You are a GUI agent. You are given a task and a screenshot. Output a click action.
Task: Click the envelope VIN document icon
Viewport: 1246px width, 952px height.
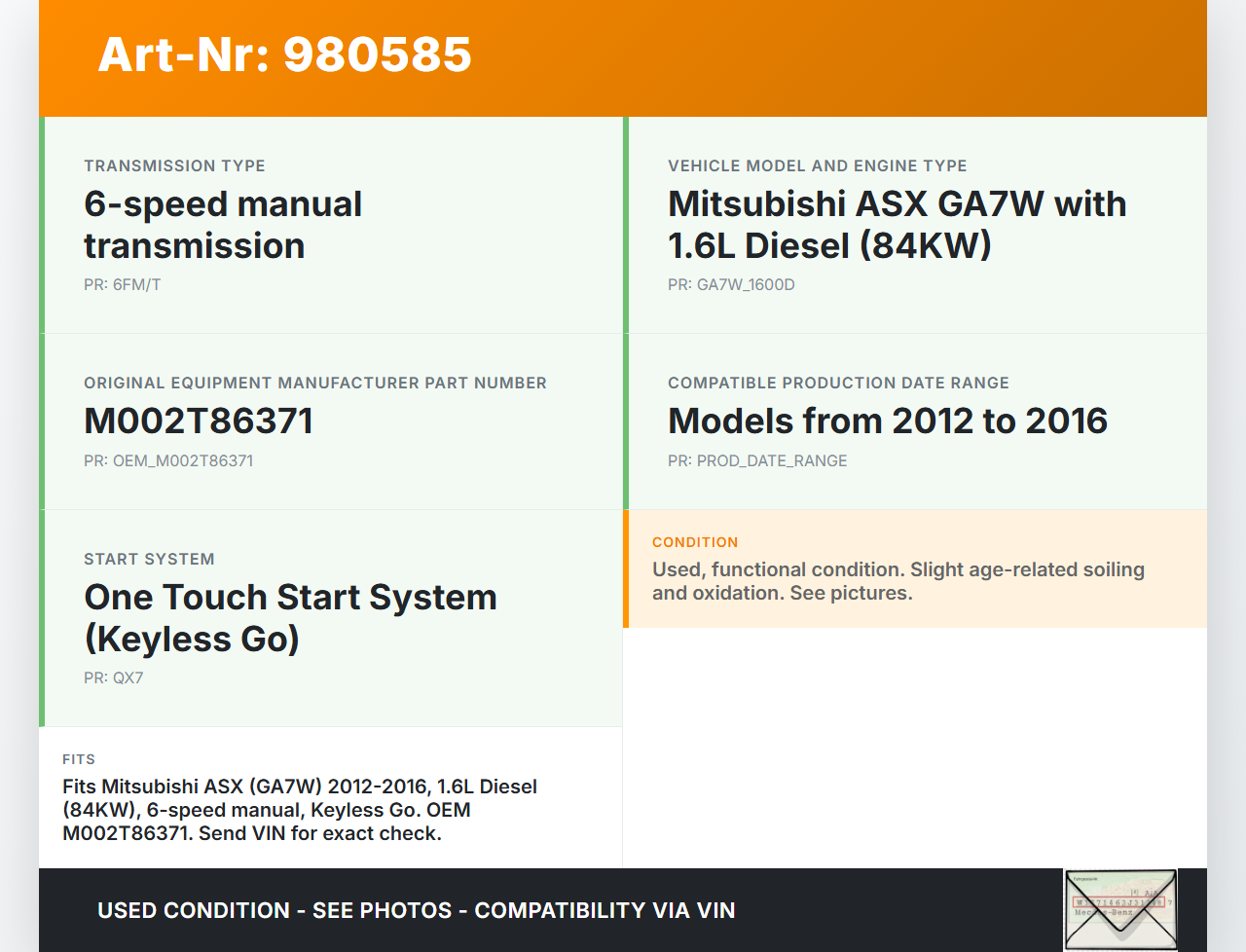pyautogui.click(x=1120, y=910)
